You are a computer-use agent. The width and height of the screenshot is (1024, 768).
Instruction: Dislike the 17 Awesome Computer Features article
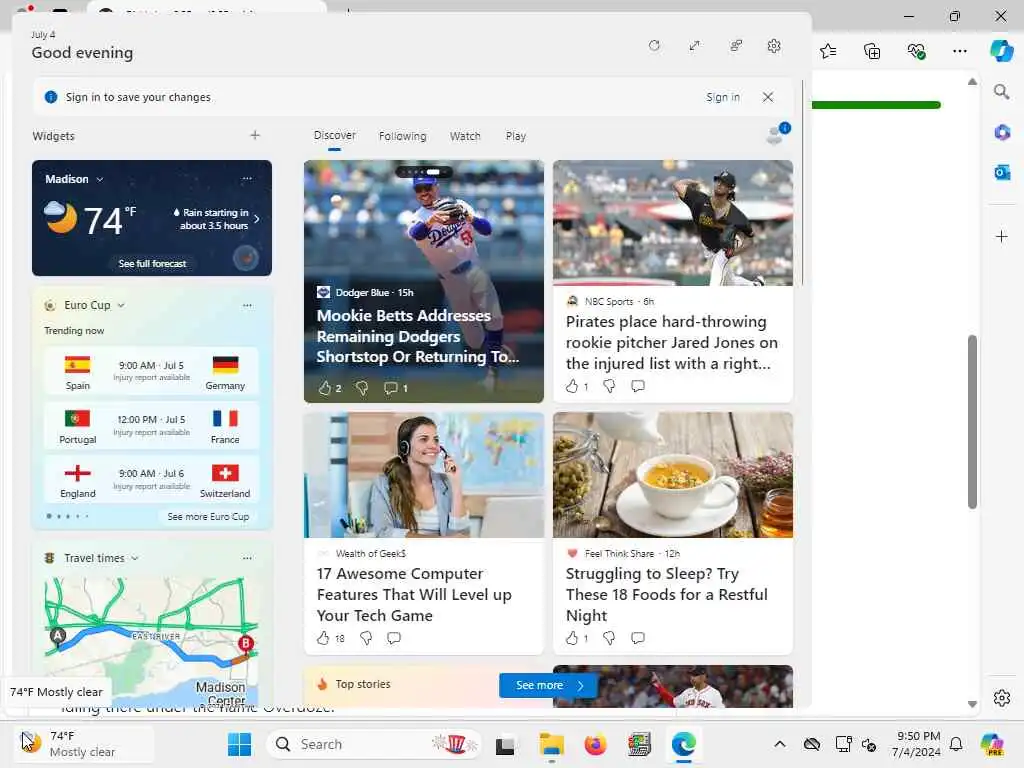click(366, 638)
